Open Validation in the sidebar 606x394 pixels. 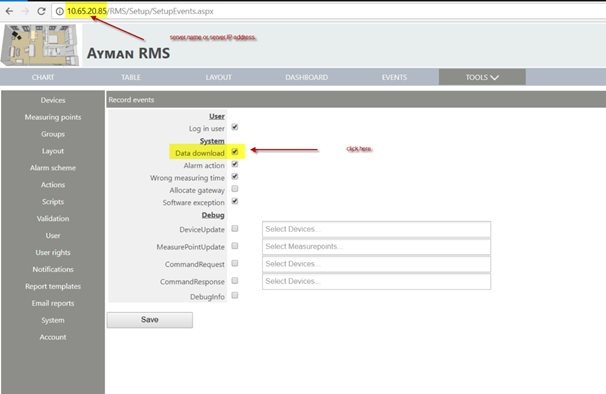point(53,218)
